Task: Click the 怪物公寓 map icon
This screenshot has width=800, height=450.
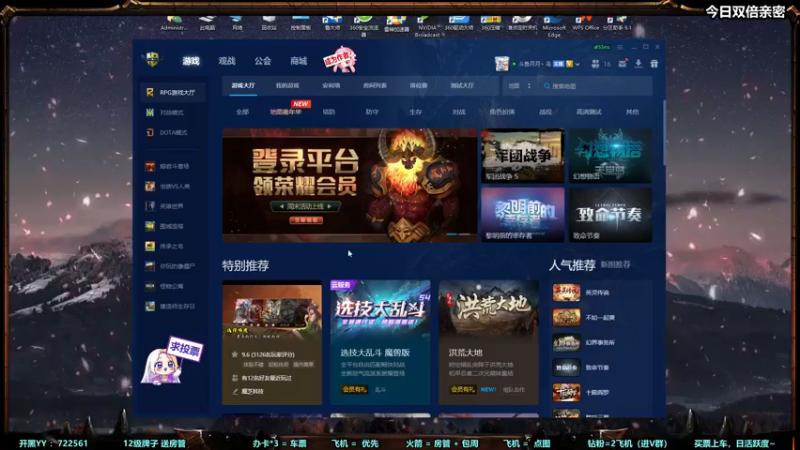Action: pyautogui.click(x=149, y=286)
